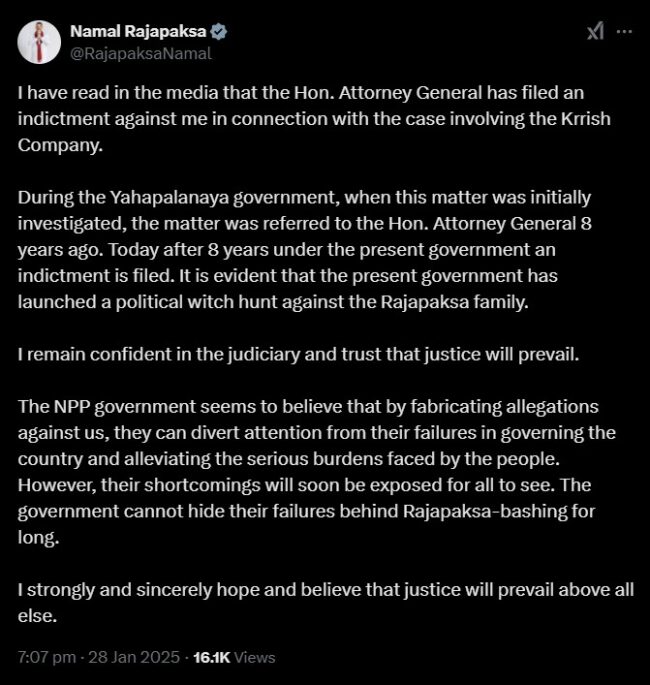Click the paragraph beginning The NPP government
Screen dimensions: 650x685
tap(317, 472)
